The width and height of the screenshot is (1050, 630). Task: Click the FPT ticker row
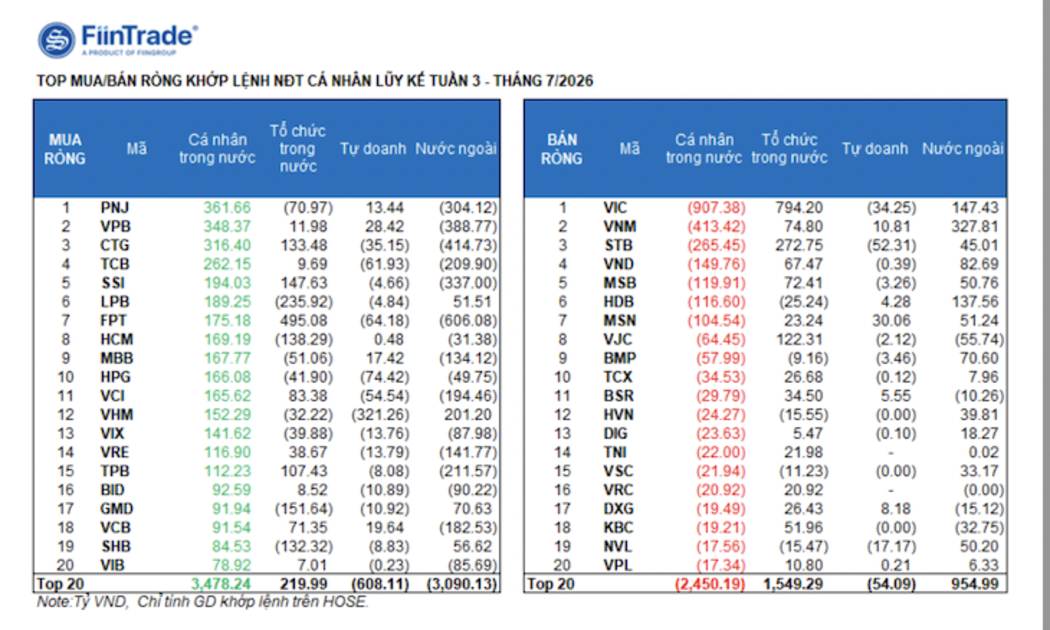click(267, 321)
